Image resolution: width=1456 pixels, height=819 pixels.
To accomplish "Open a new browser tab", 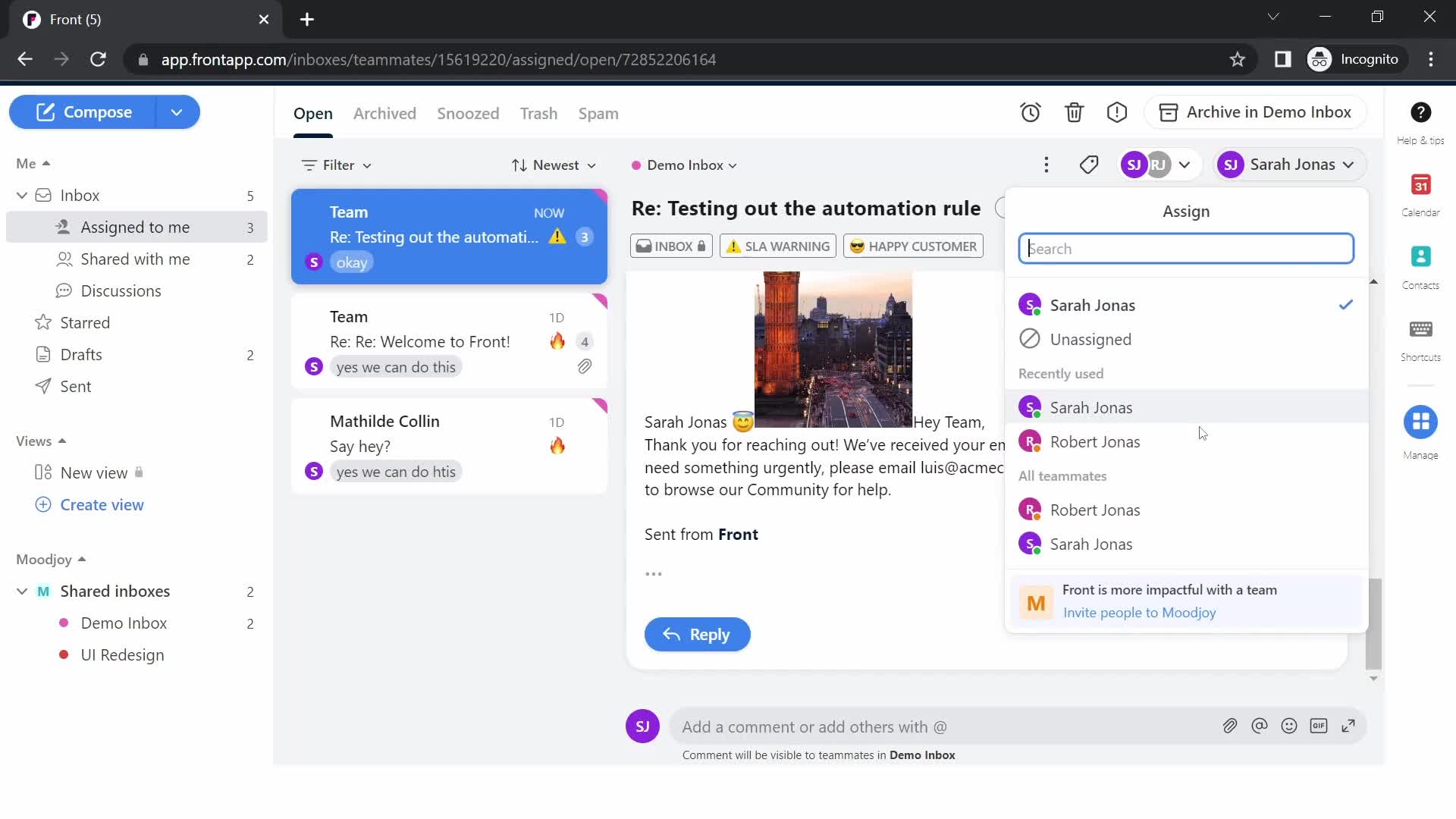I will tap(307, 19).
